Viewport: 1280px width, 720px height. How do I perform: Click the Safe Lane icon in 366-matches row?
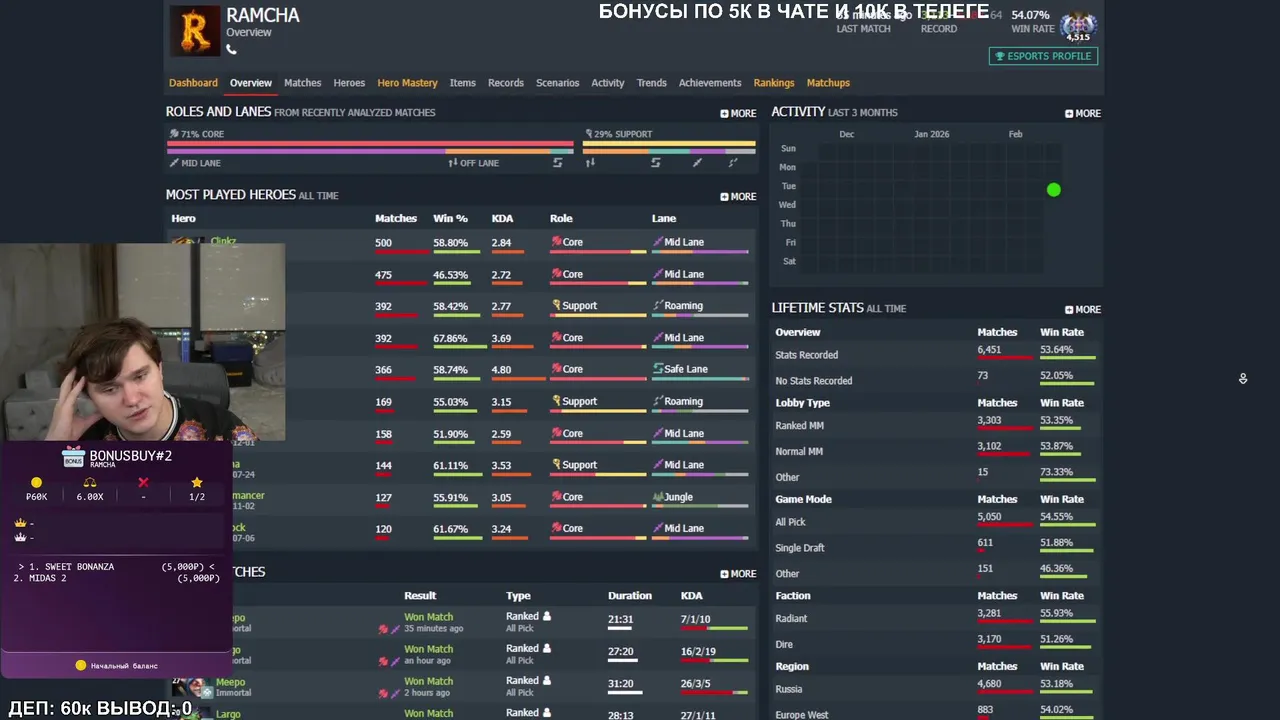point(657,369)
